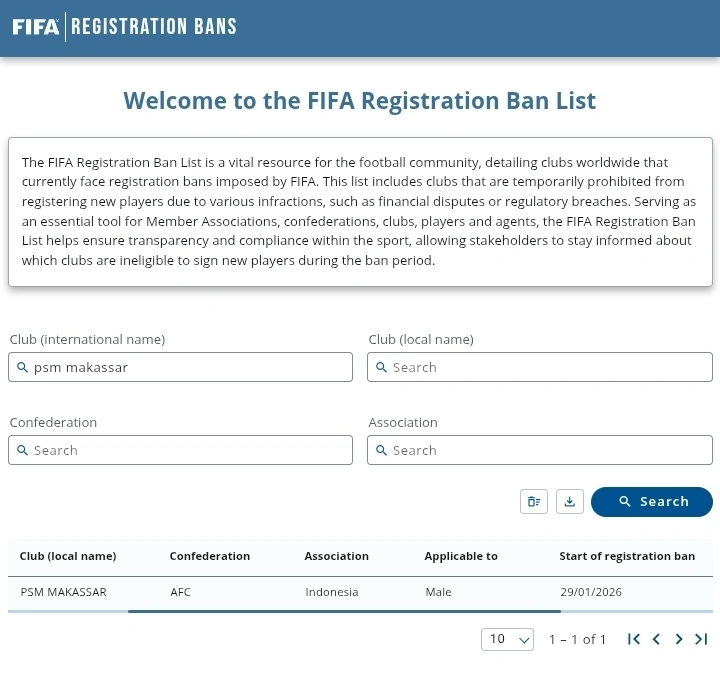Open the Confederation search field
The height and width of the screenshot is (678, 720).
tap(180, 450)
